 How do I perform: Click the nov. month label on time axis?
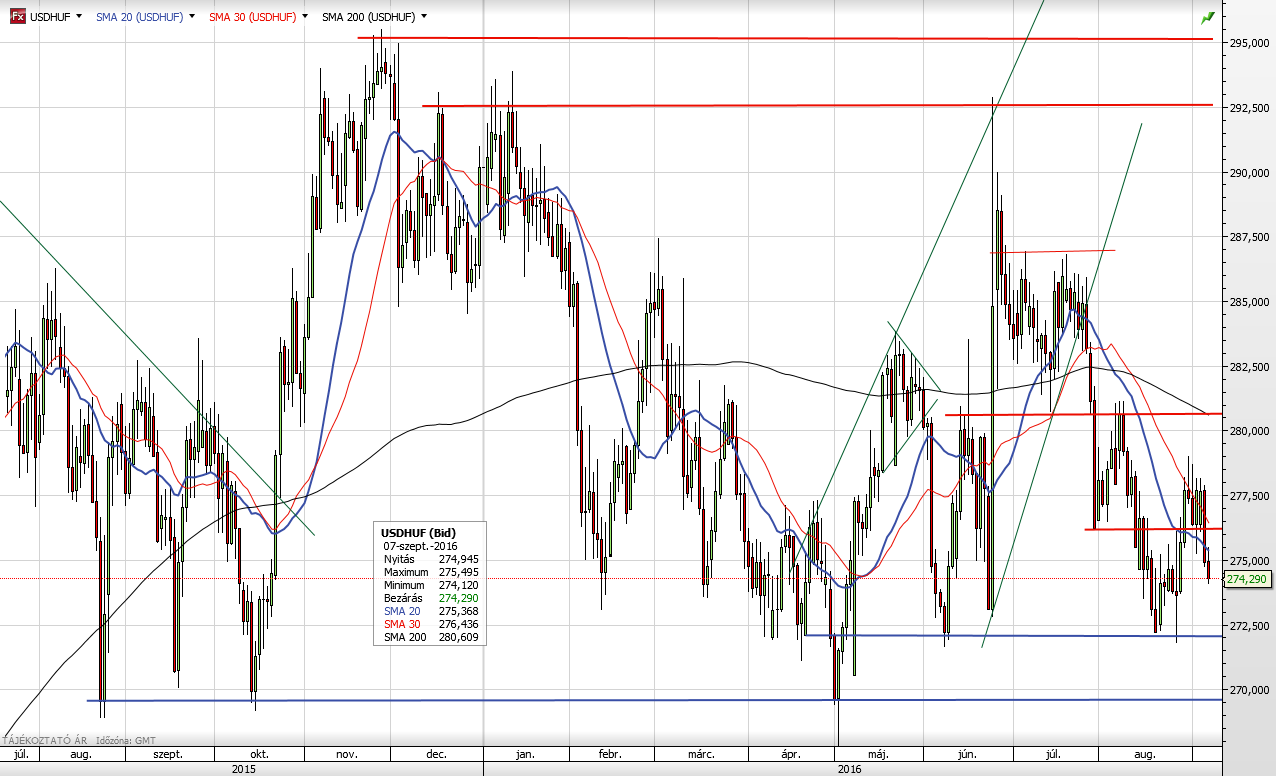click(347, 754)
